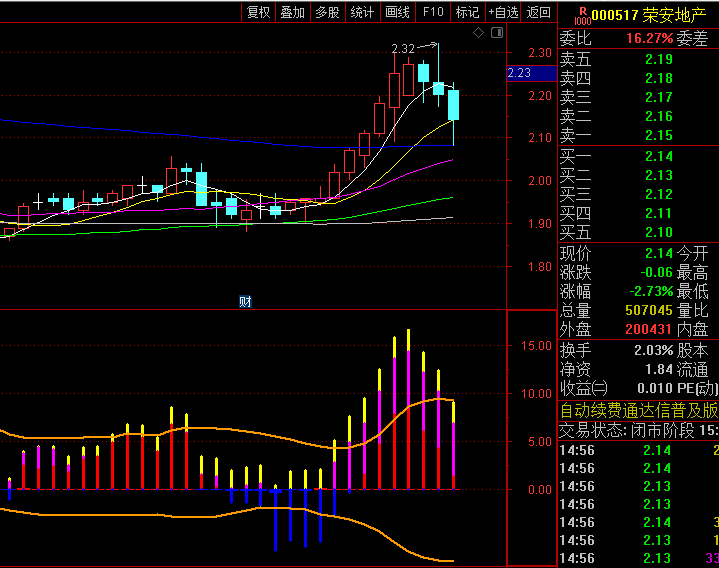The height and width of the screenshot is (568, 719).
Task: Open F10 company information
Action: pos(432,12)
